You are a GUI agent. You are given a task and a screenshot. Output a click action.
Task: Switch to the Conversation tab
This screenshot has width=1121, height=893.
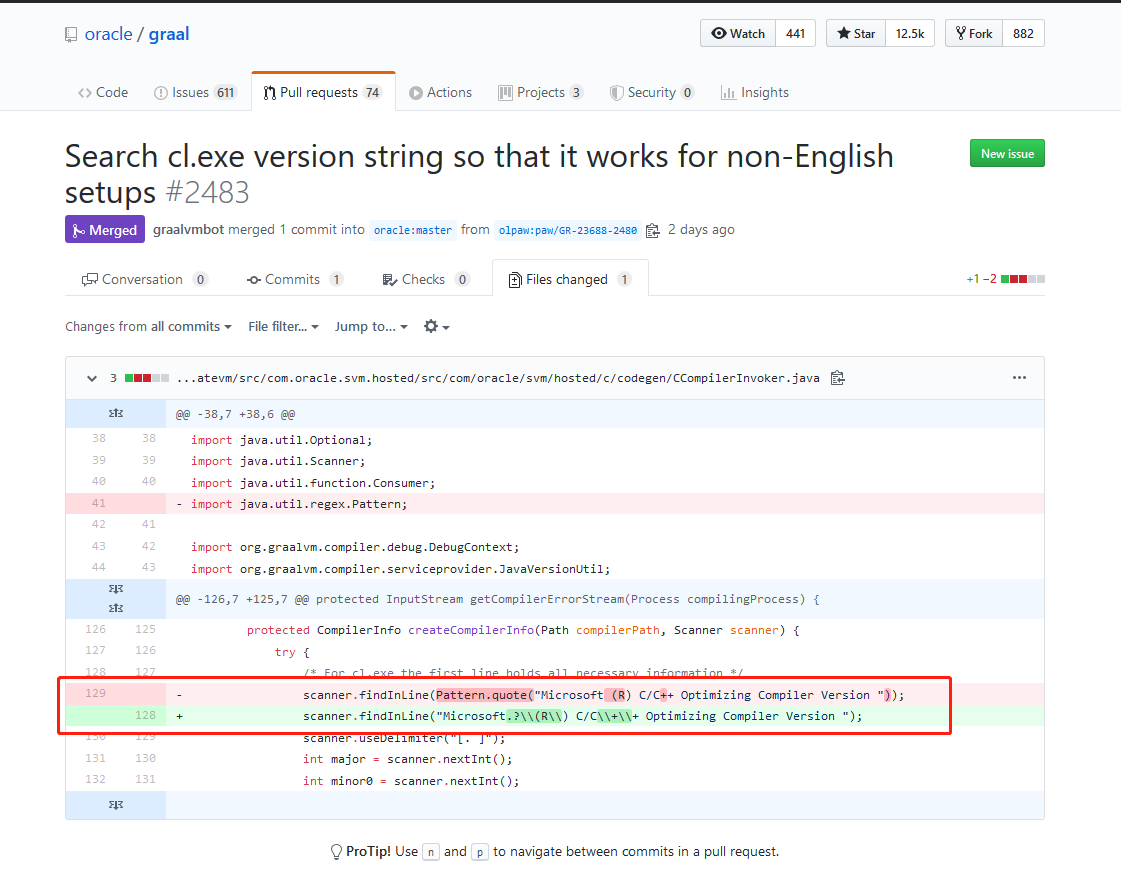[x=144, y=280]
